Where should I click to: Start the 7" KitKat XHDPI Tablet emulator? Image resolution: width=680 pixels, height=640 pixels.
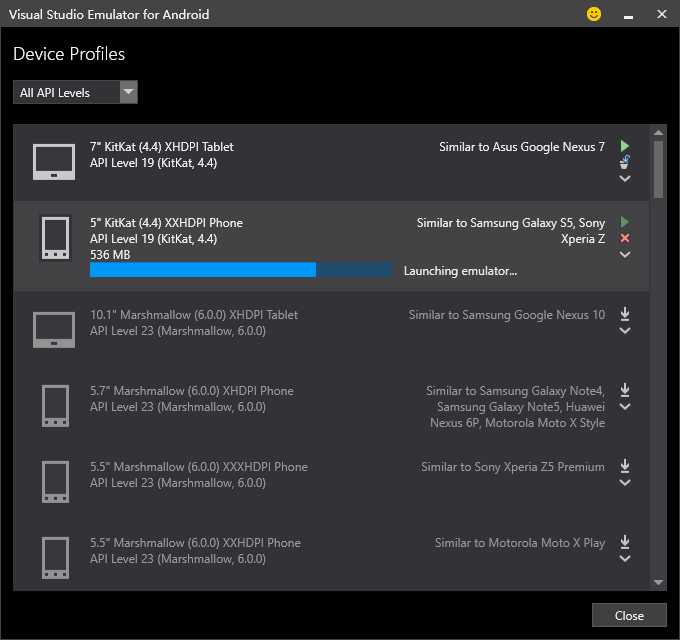[624, 146]
